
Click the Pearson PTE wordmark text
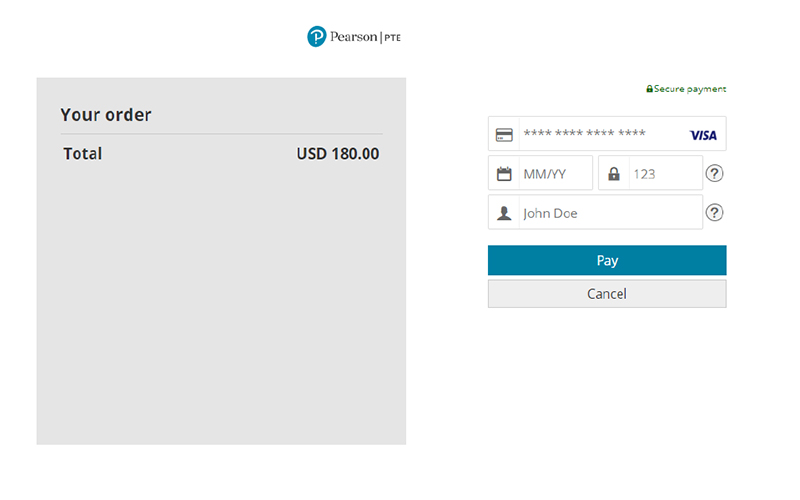[365, 37]
